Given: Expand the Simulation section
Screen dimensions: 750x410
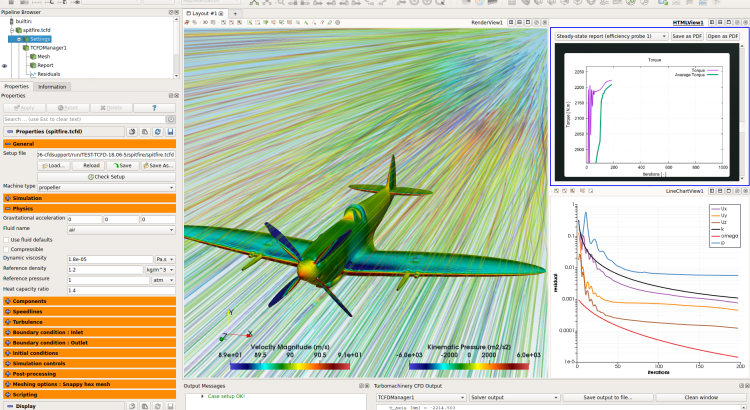Looking at the screenshot, I should point(89,198).
